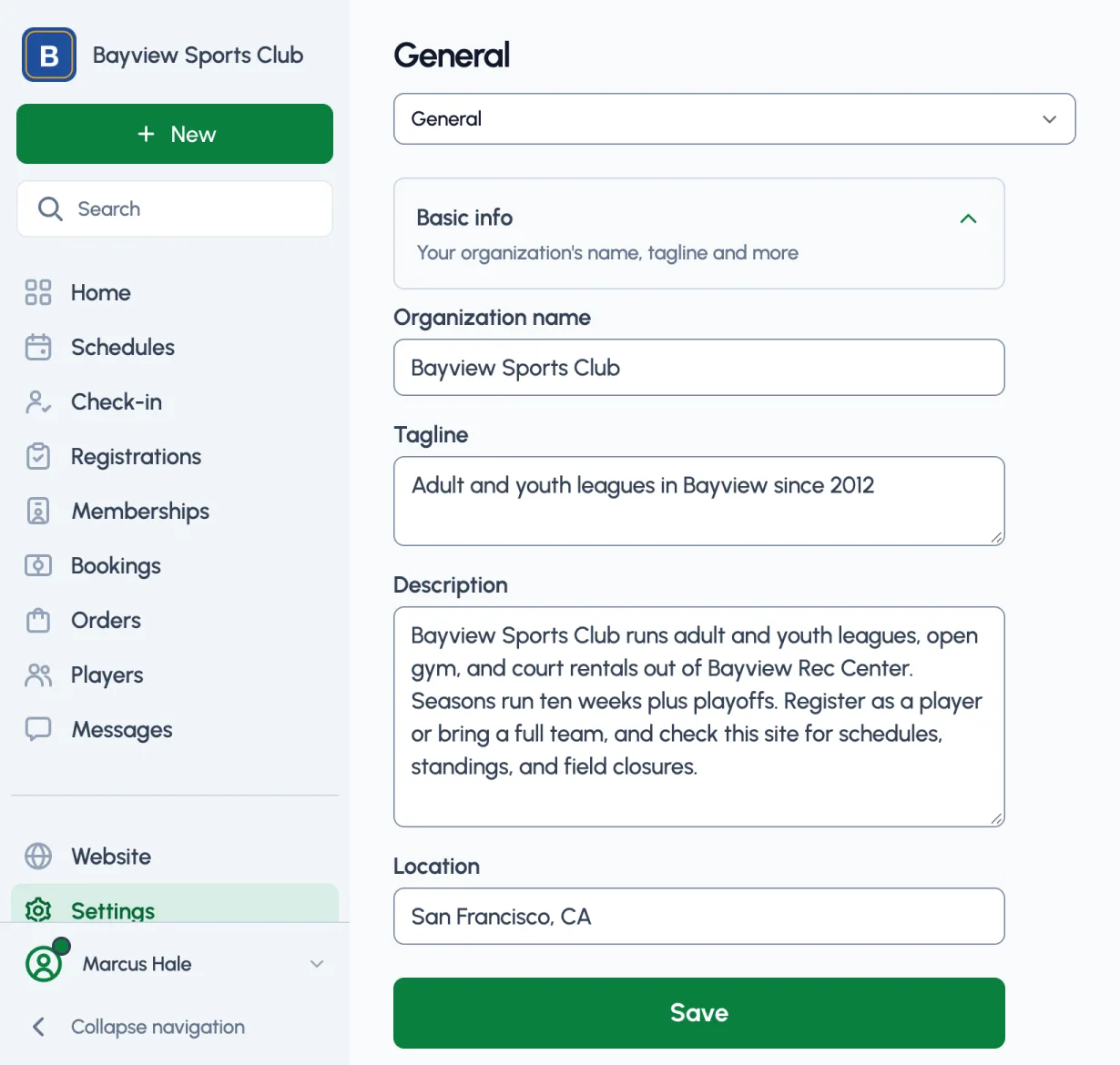This screenshot has height=1065, width=1120.
Task: Click the Bookings ticket icon
Action: point(38,565)
